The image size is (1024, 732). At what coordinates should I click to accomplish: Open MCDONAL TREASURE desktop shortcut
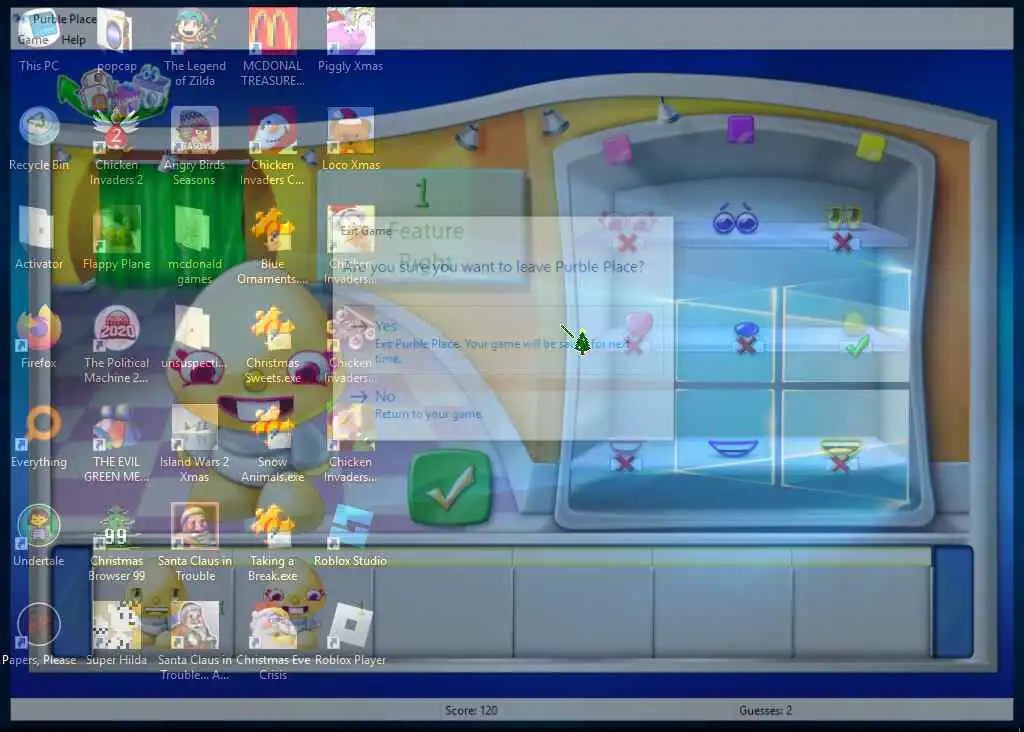pos(272,47)
